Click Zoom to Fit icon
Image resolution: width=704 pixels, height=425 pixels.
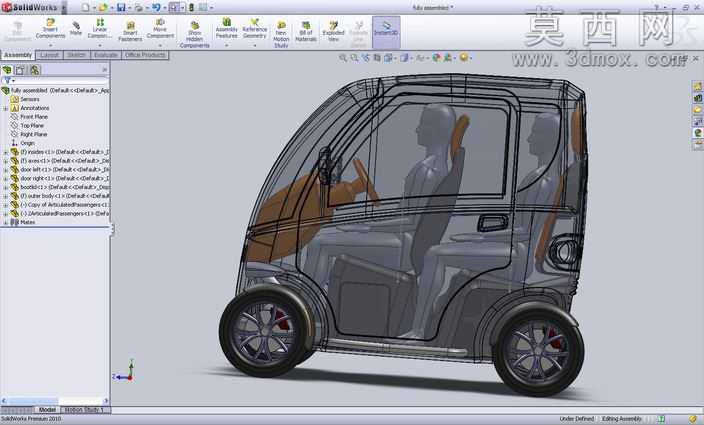point(343,58)
